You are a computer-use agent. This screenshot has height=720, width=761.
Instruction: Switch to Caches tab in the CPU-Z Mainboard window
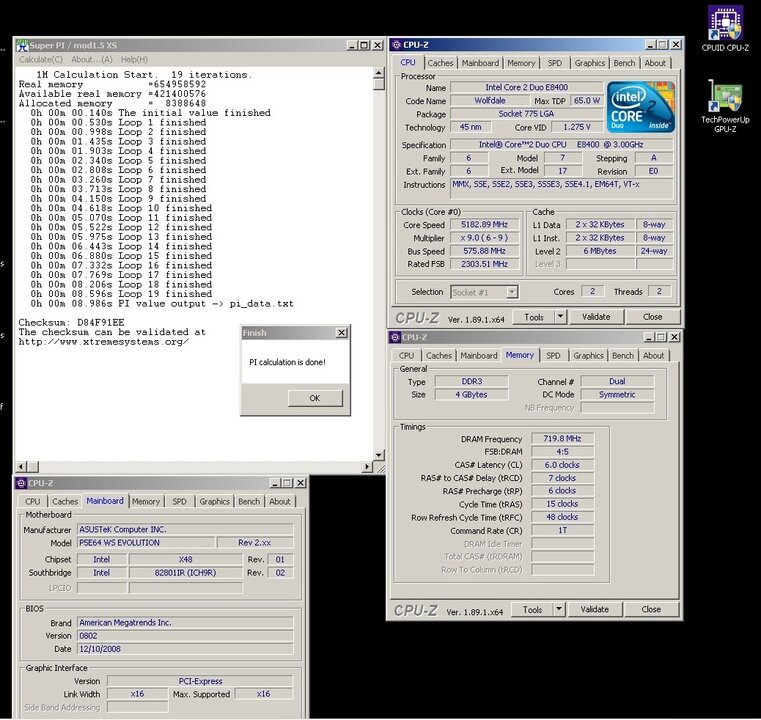65,501
